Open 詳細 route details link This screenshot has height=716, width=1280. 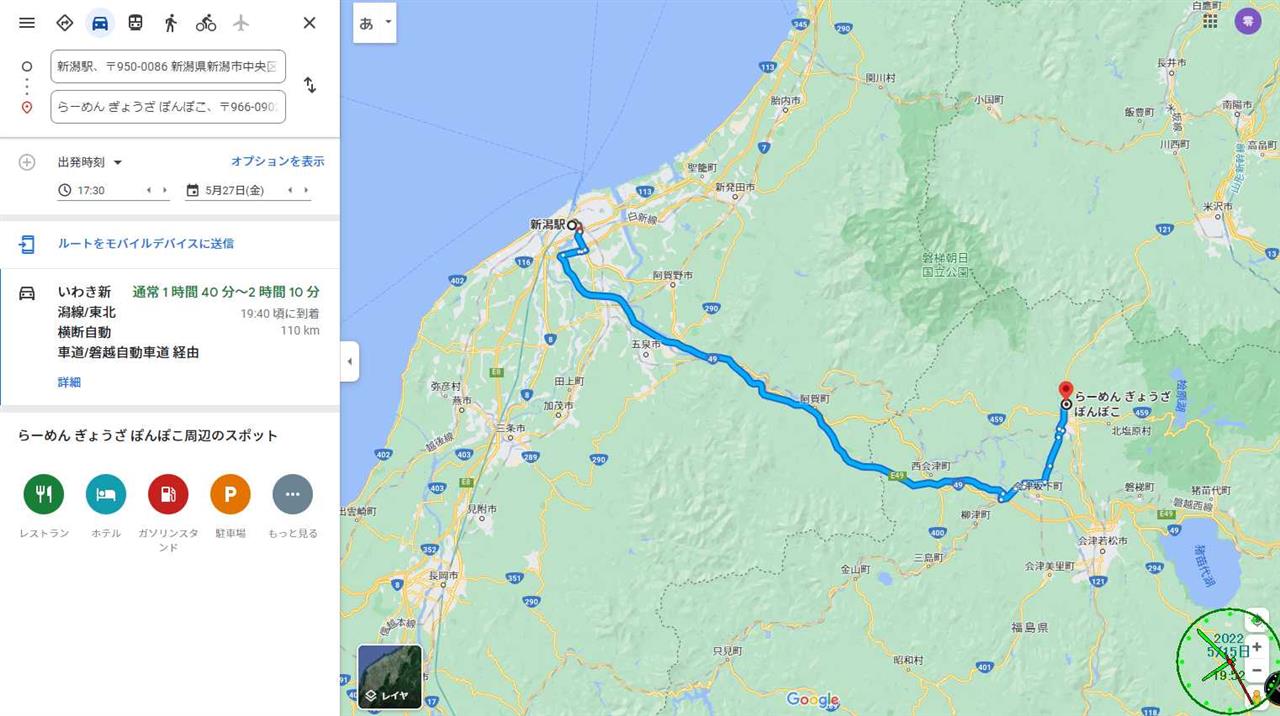[69, 382]
